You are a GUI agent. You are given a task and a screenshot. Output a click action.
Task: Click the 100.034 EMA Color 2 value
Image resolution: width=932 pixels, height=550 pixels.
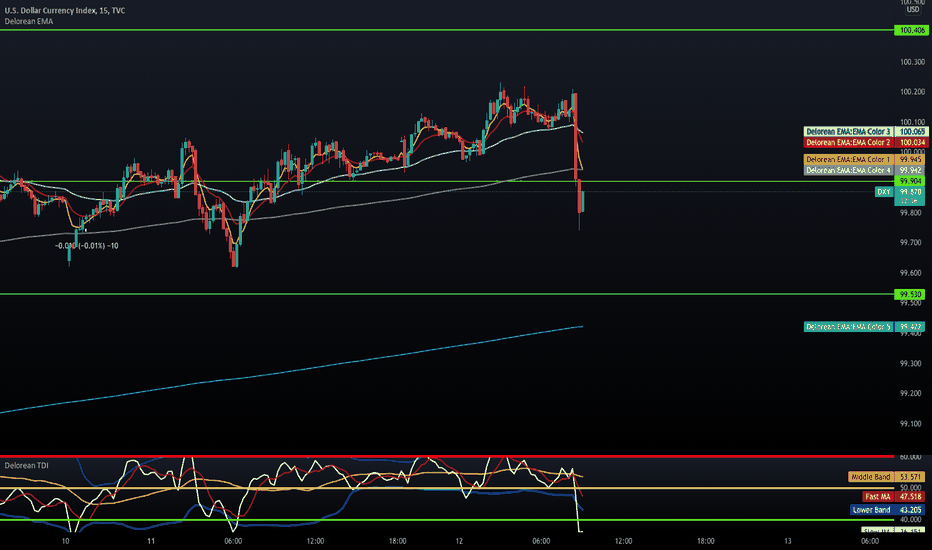[x=912, y=142]
